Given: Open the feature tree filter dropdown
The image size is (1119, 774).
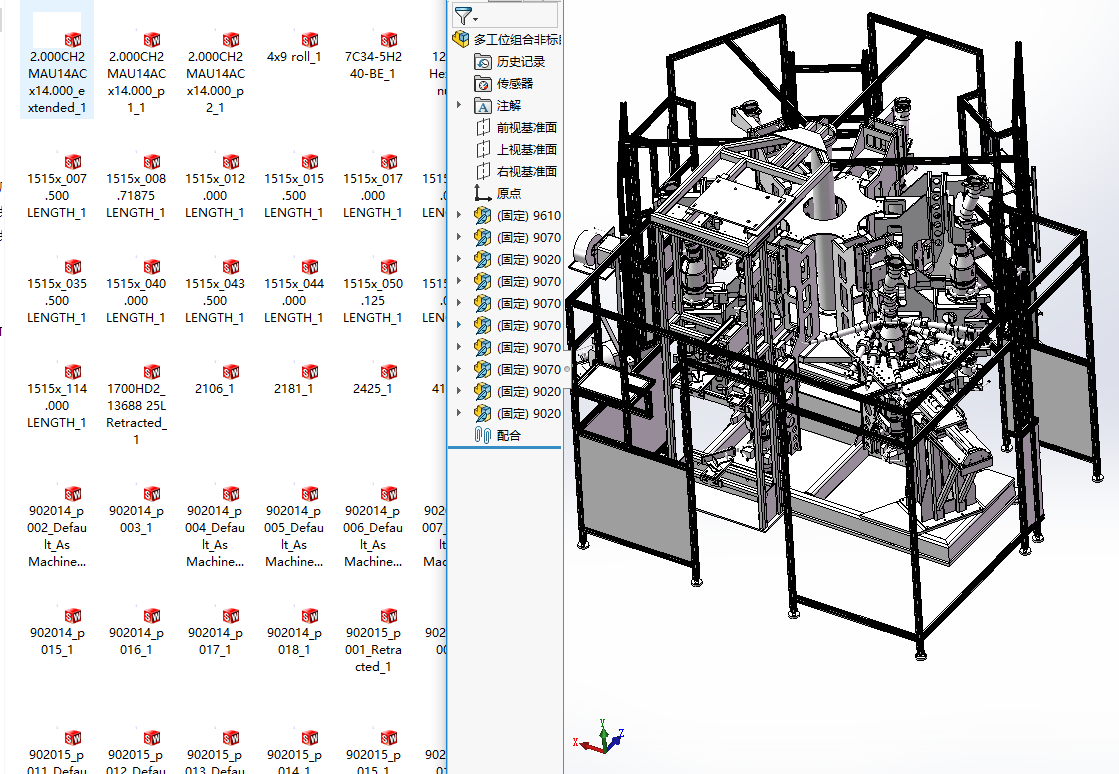Looking at the screenshot, I should [x=466, y=16].
